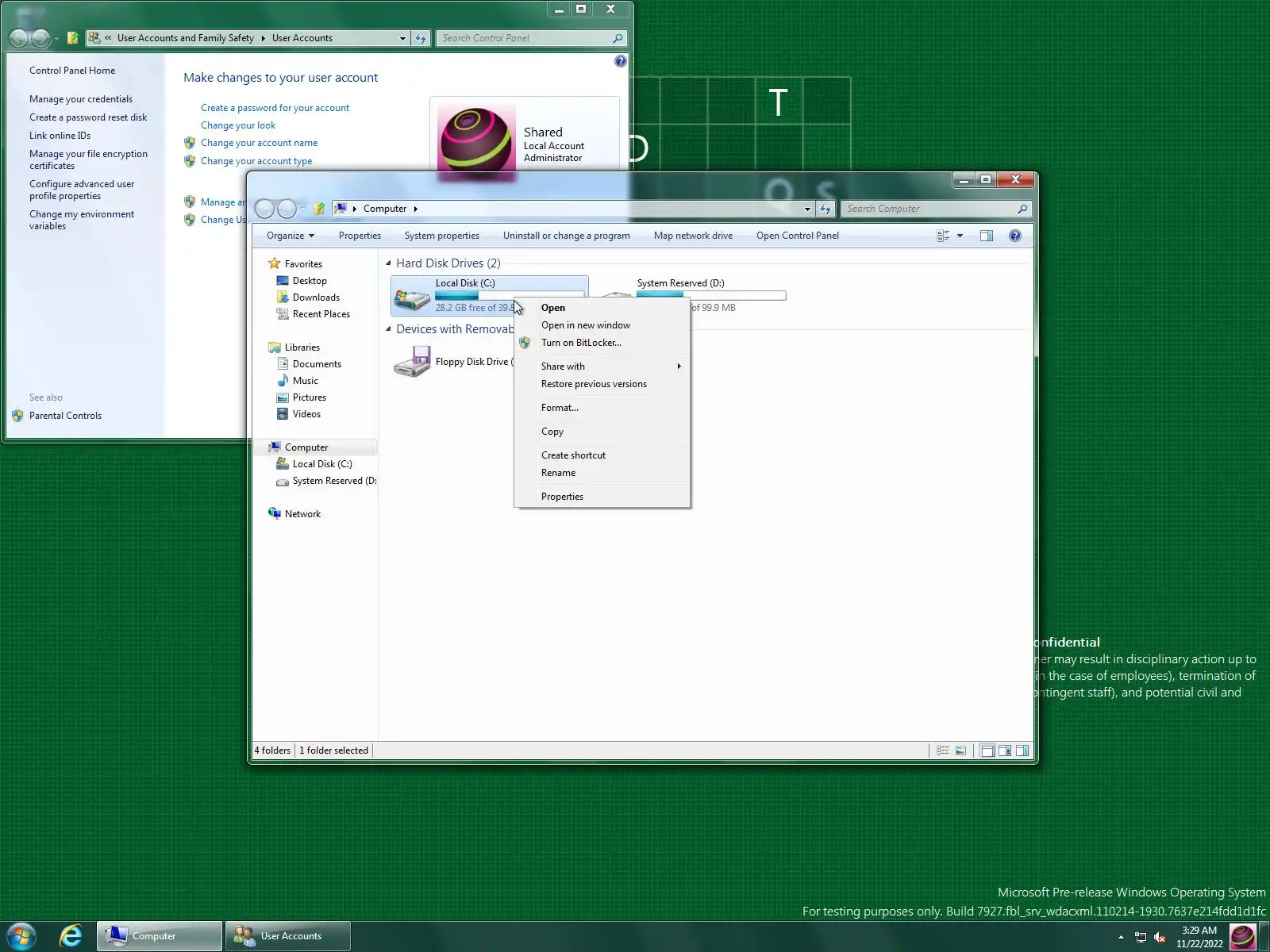Click in the Search Control Panel field

pyautogui.click(x=532, y=38)
